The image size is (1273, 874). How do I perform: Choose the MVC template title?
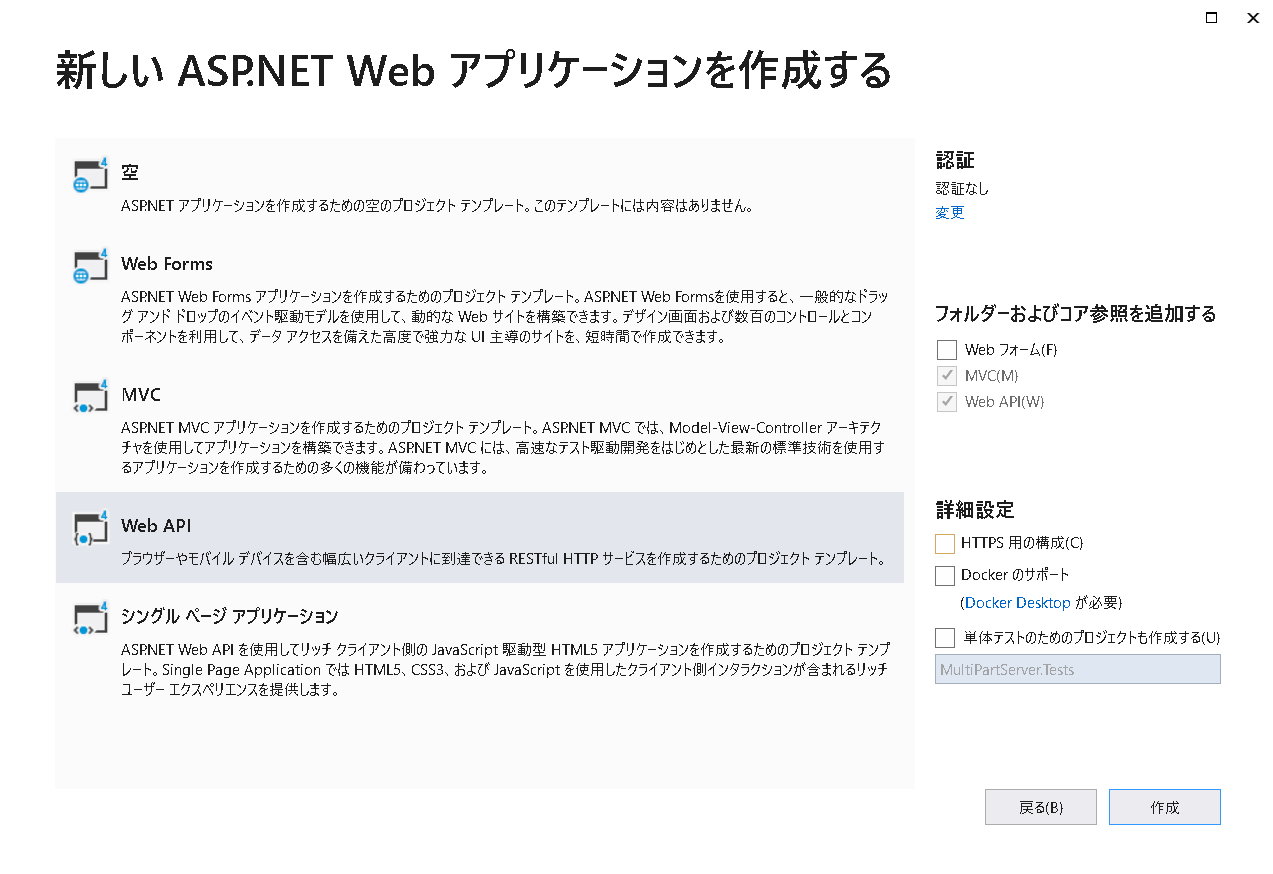pos(141,395)
